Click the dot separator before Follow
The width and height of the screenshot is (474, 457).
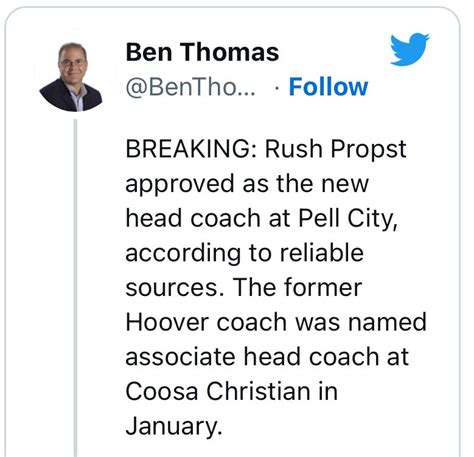[x=276, y=88]
